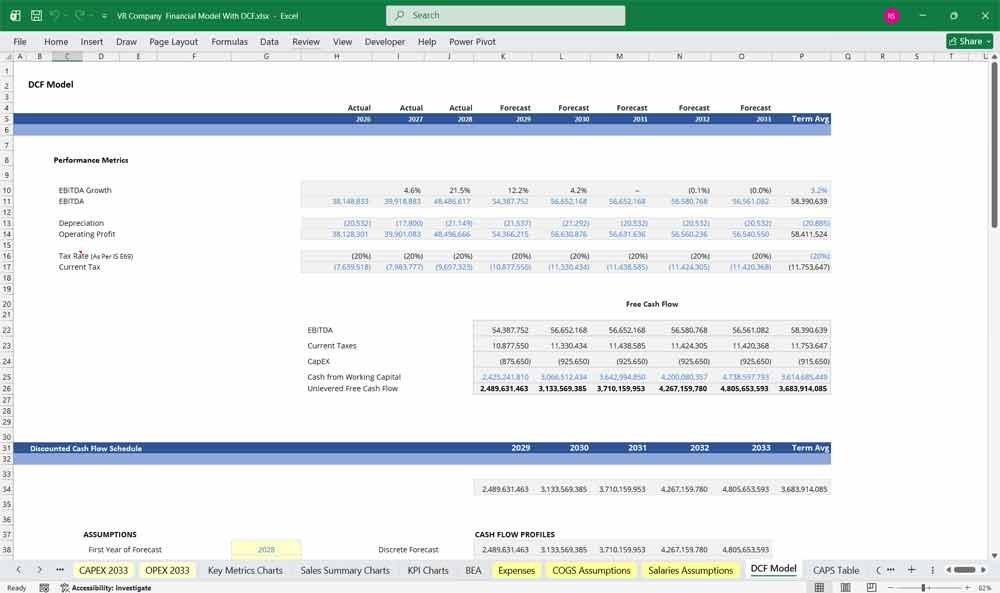Click the macro recording icon in status bar

tap(44, 587)
